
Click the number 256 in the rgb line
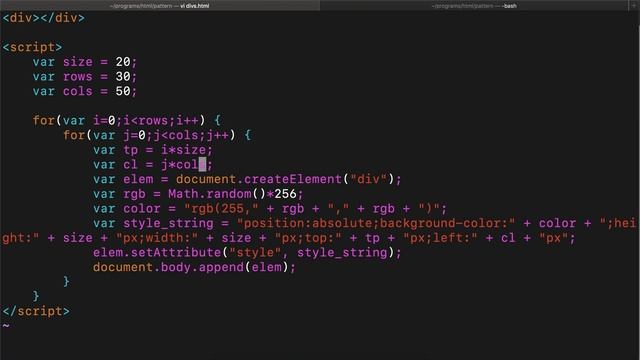[285, 194]
